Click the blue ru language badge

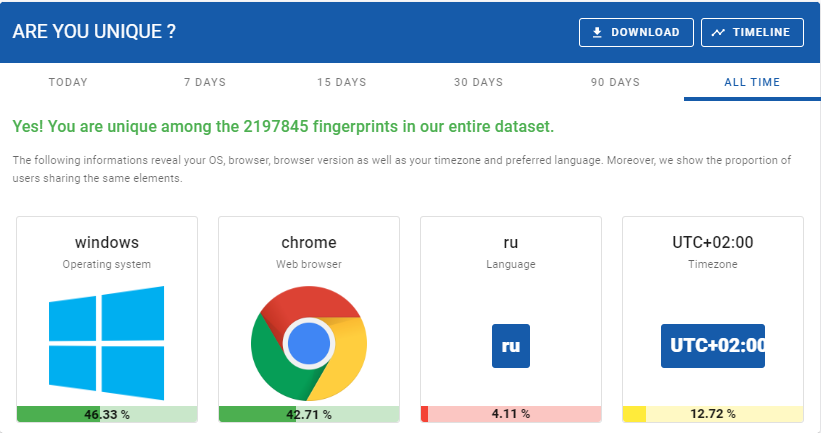[510, 345]
